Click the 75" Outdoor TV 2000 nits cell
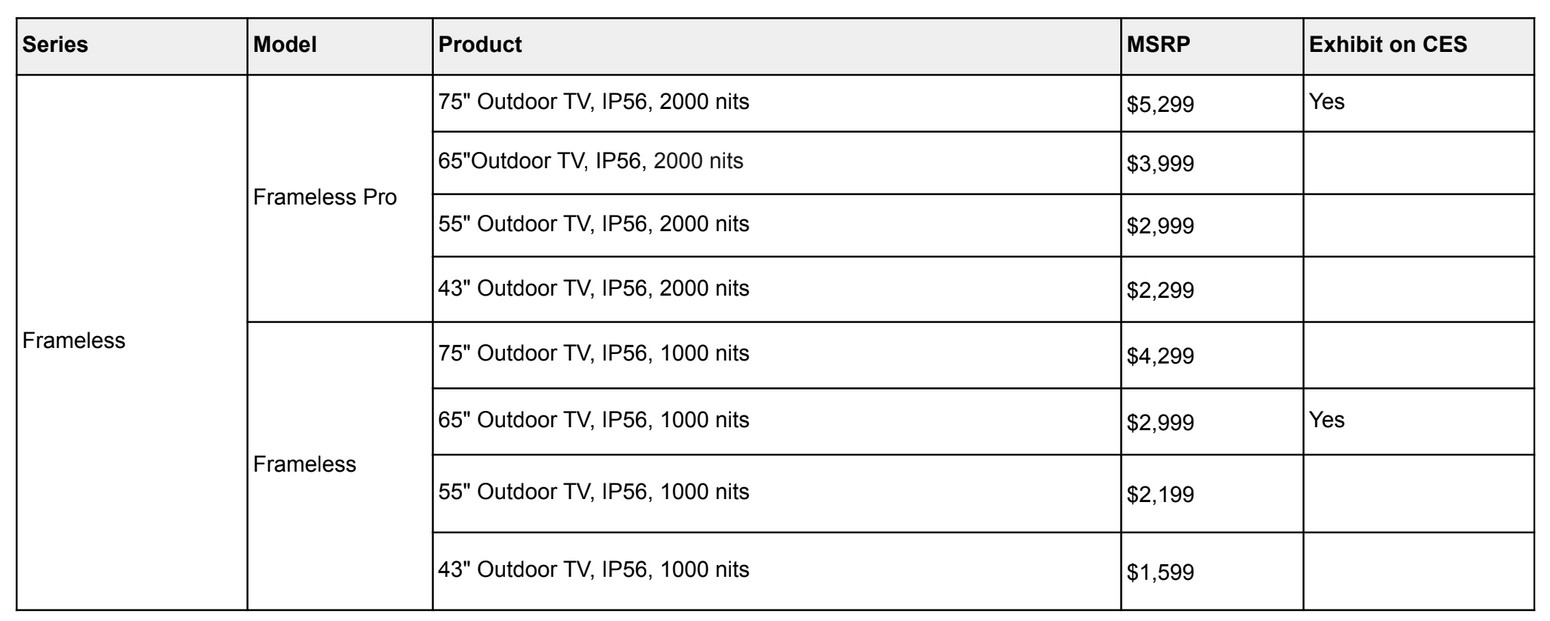This screenshot has width=1550, height=621. 593,102
